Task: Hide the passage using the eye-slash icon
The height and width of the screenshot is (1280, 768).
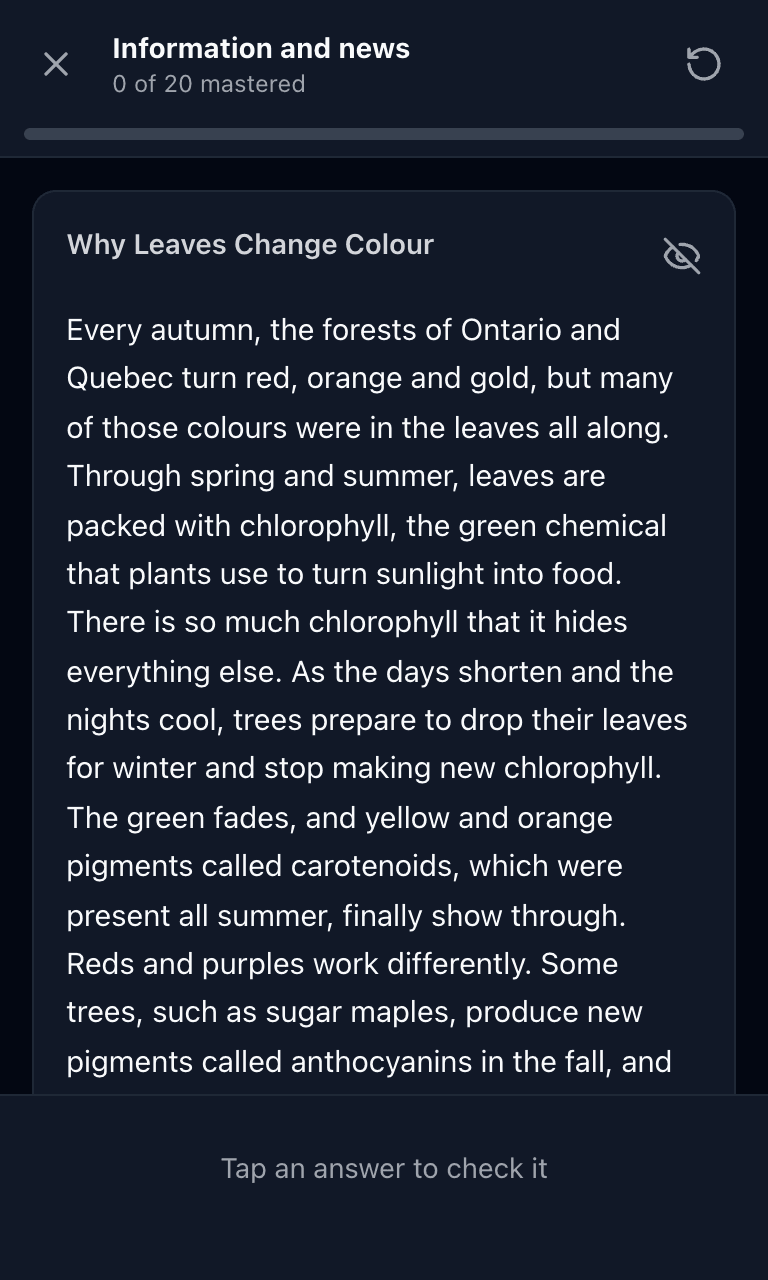Action: (x=682, y=256)
